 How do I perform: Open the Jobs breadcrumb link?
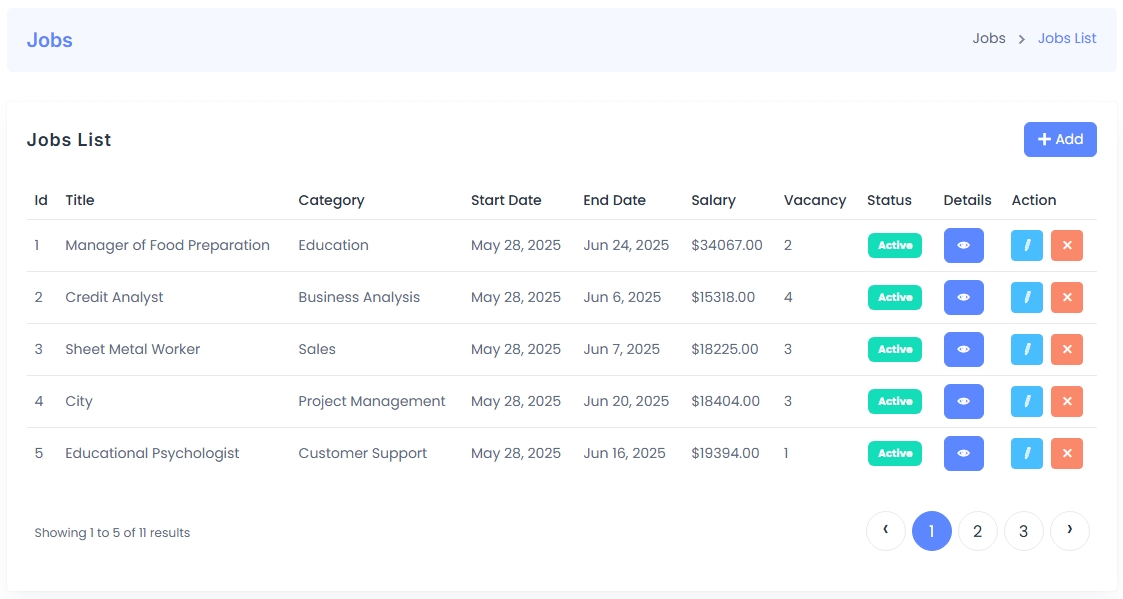pos(988,38)
